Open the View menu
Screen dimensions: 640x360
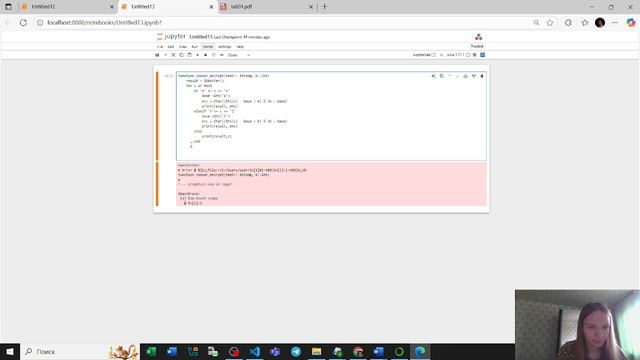[182, 47]
